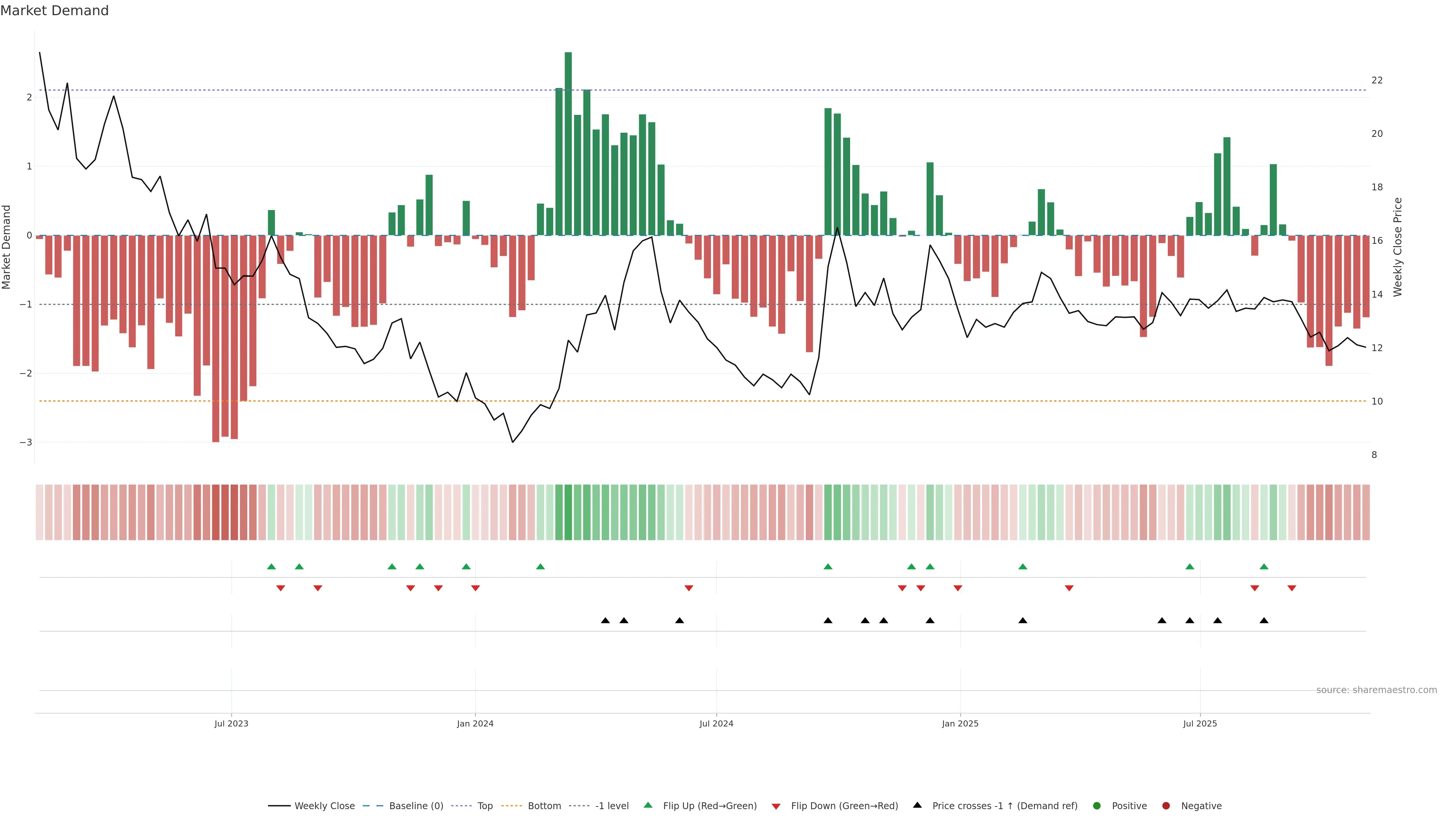
Task: Click the Jul 2023 x-axis label
Action: 231,723
